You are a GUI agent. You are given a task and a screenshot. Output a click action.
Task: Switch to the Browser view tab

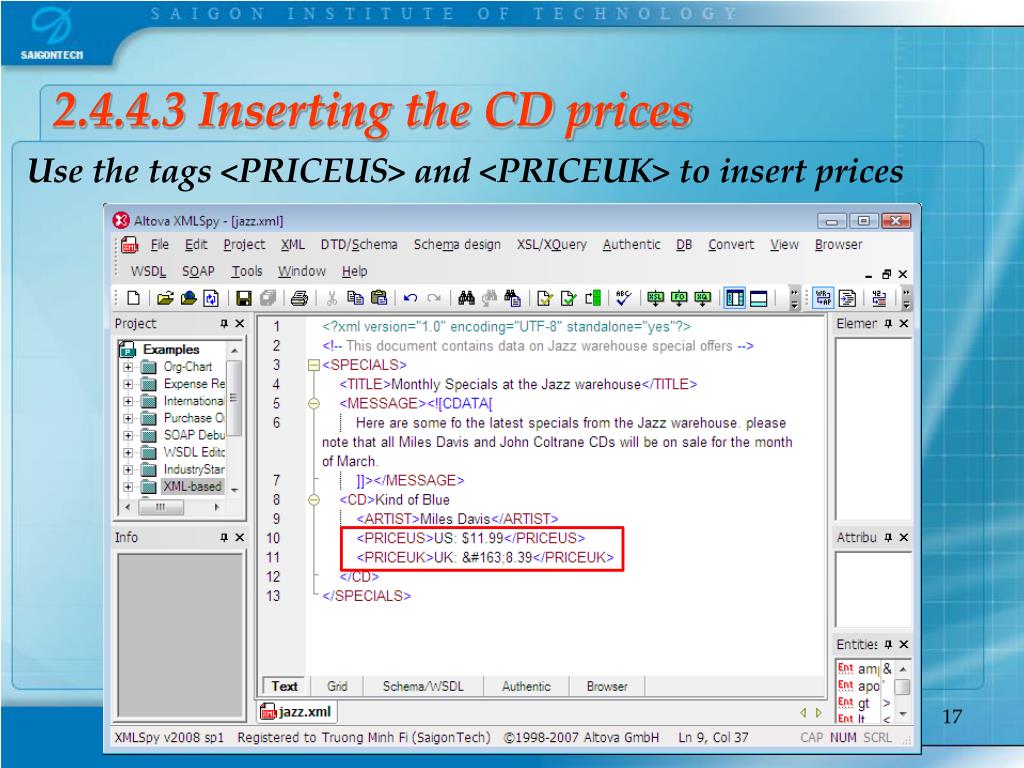pyautogui.click(x=607, y=686)
